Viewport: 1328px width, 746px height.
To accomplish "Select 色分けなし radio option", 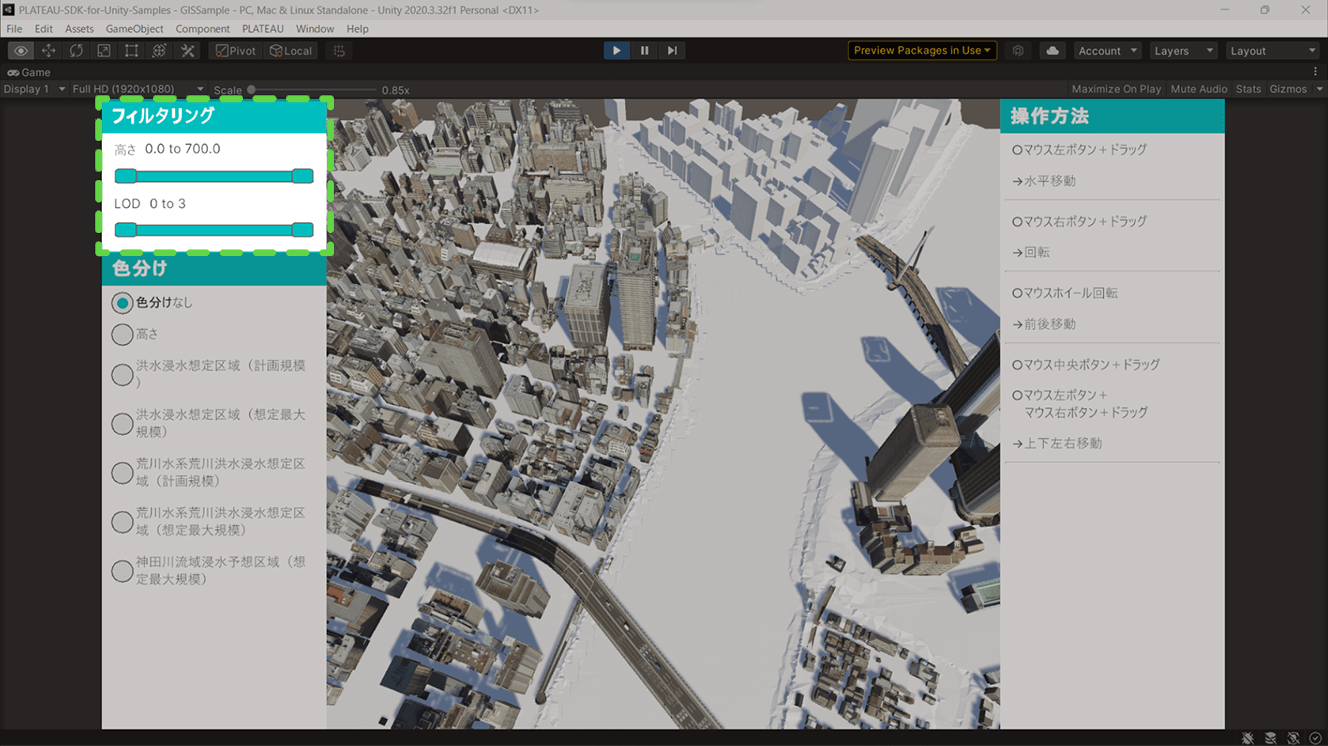I will click(122, 302).
